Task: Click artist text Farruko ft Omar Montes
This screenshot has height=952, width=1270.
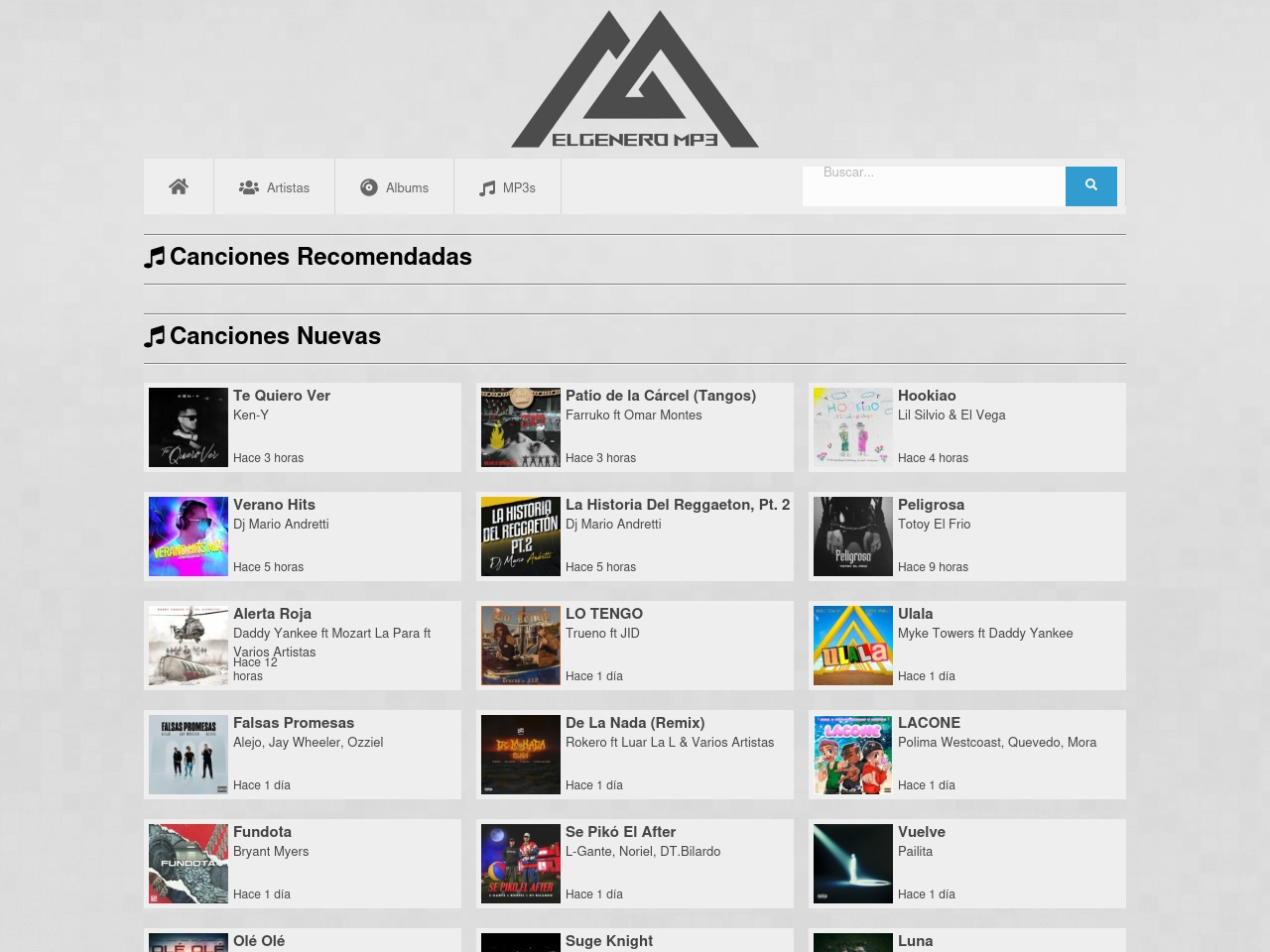Action: click(x=633, y=416)
